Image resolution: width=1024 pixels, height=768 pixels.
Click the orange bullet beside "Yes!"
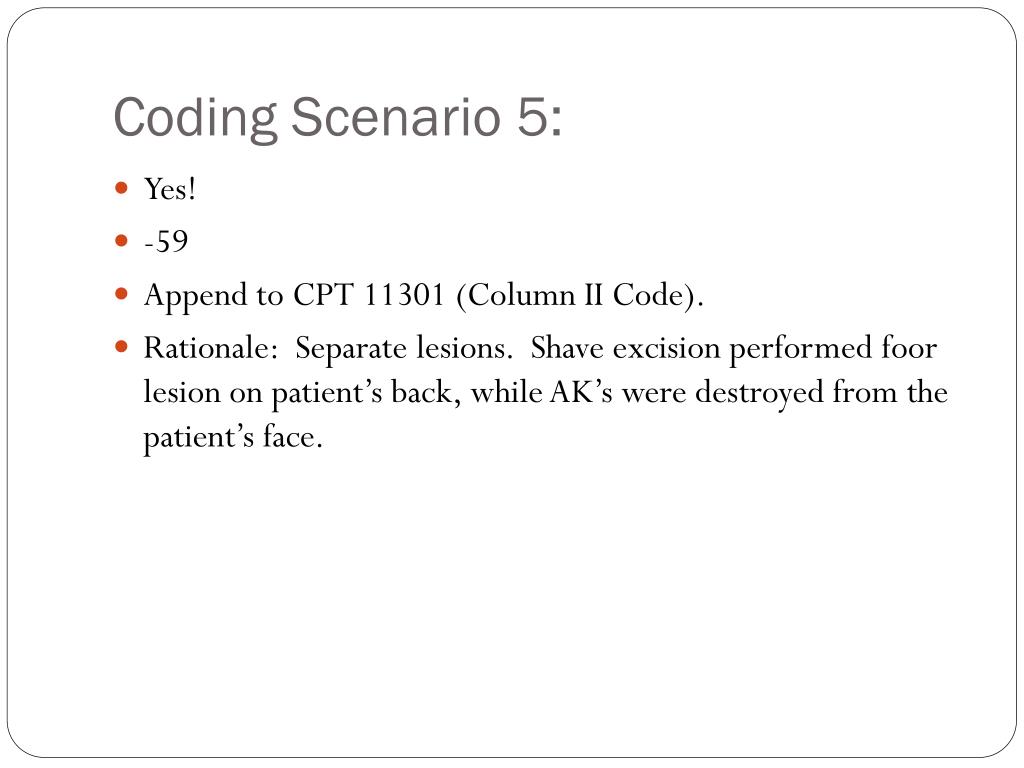tap(121, 188)
